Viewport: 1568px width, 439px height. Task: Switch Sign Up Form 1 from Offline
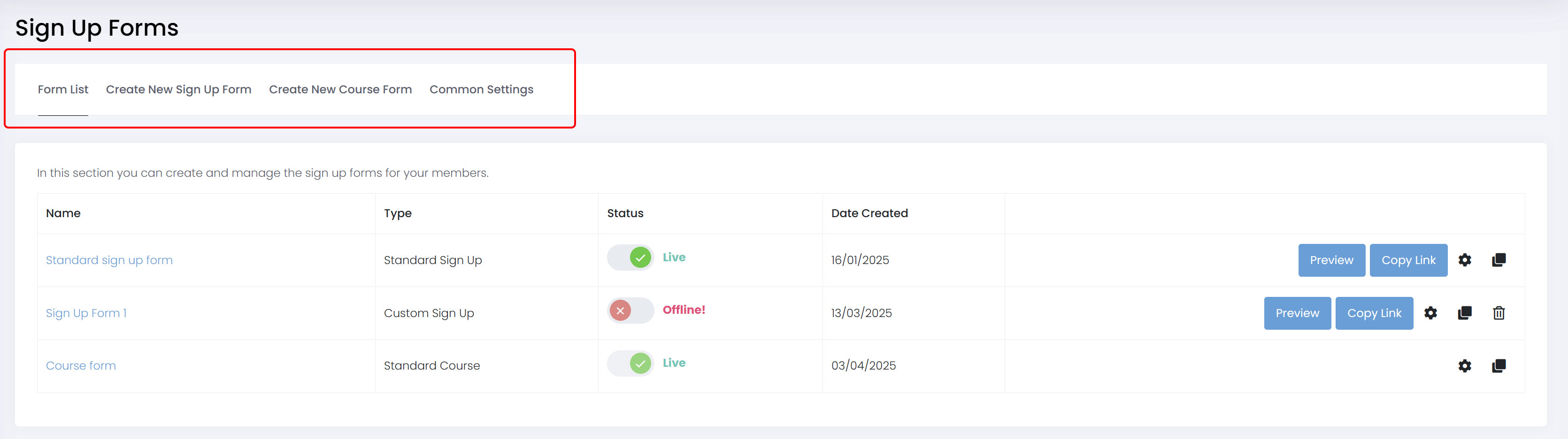click(x=630, y=310)
